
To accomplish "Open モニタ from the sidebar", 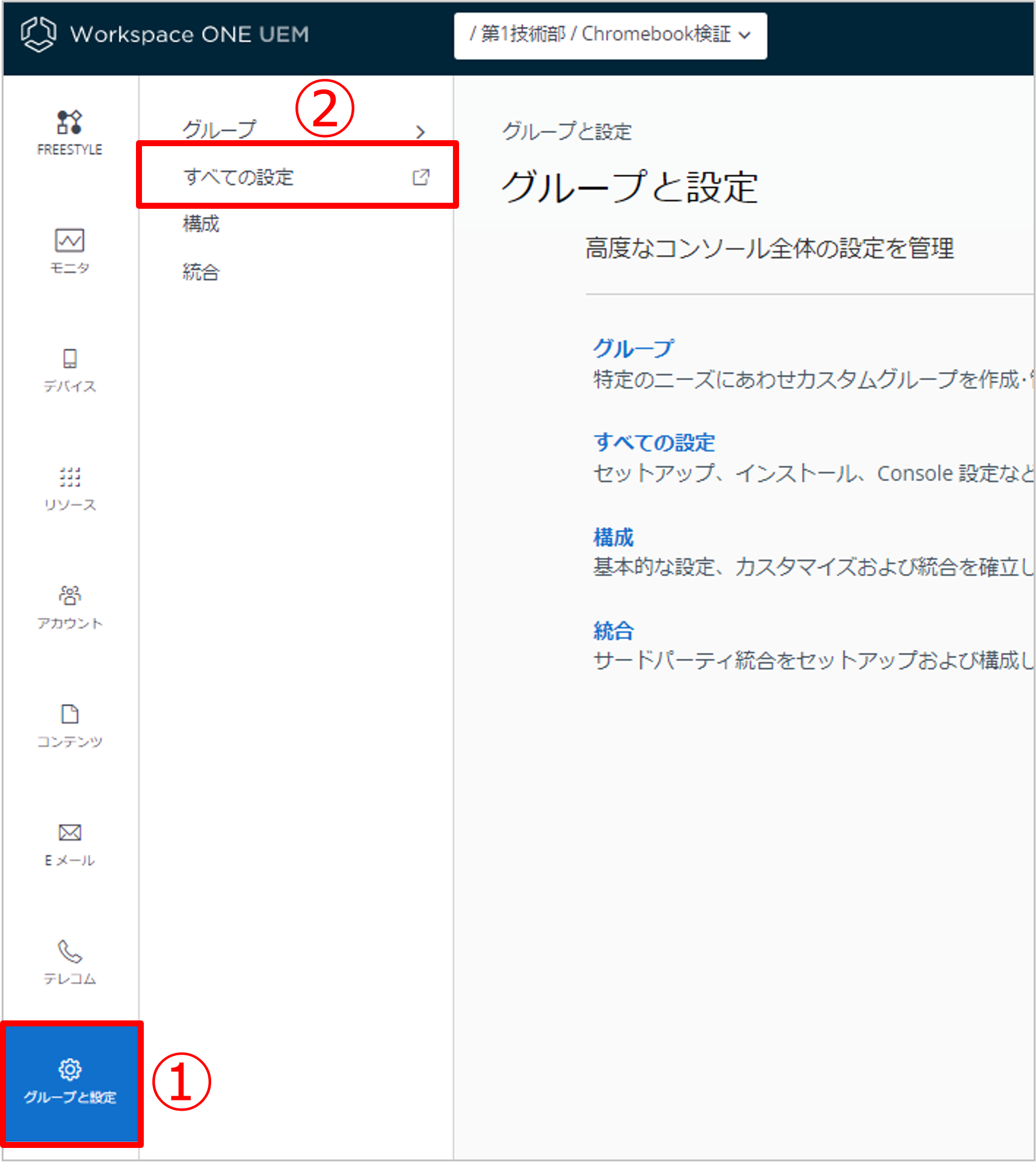I will (69, 251).
